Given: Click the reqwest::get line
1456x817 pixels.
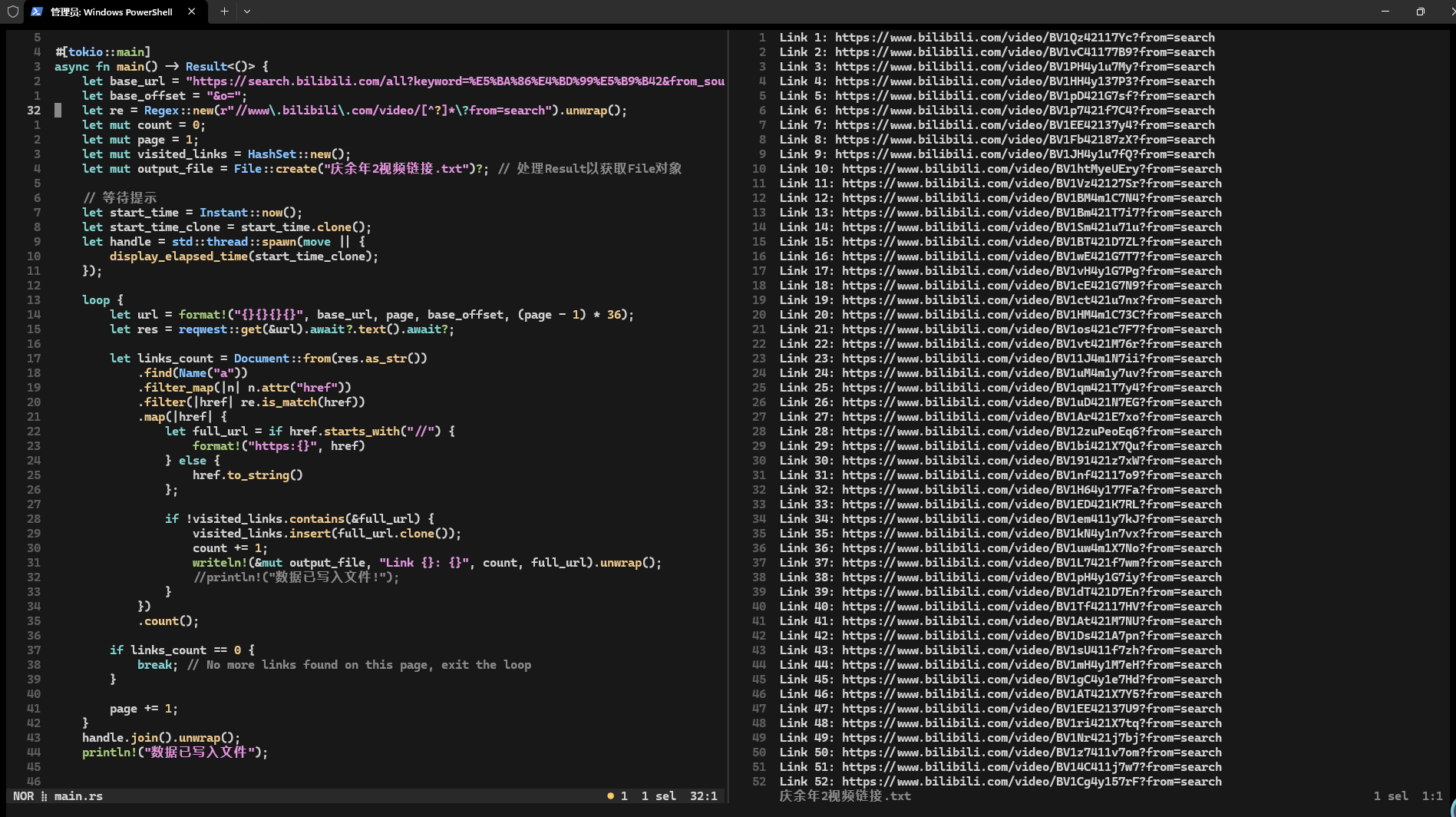Looking at the screenshot, I should 282,329.
